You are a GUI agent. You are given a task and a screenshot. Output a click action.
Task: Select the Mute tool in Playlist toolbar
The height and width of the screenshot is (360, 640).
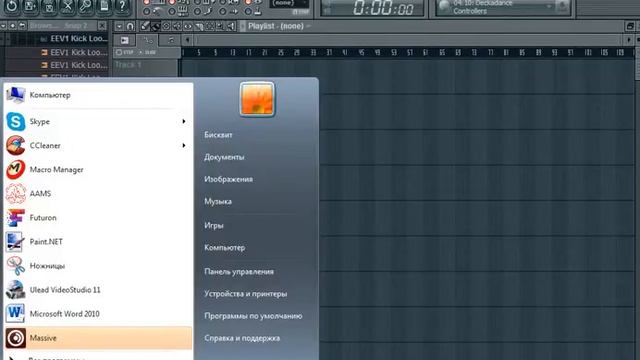177,26
